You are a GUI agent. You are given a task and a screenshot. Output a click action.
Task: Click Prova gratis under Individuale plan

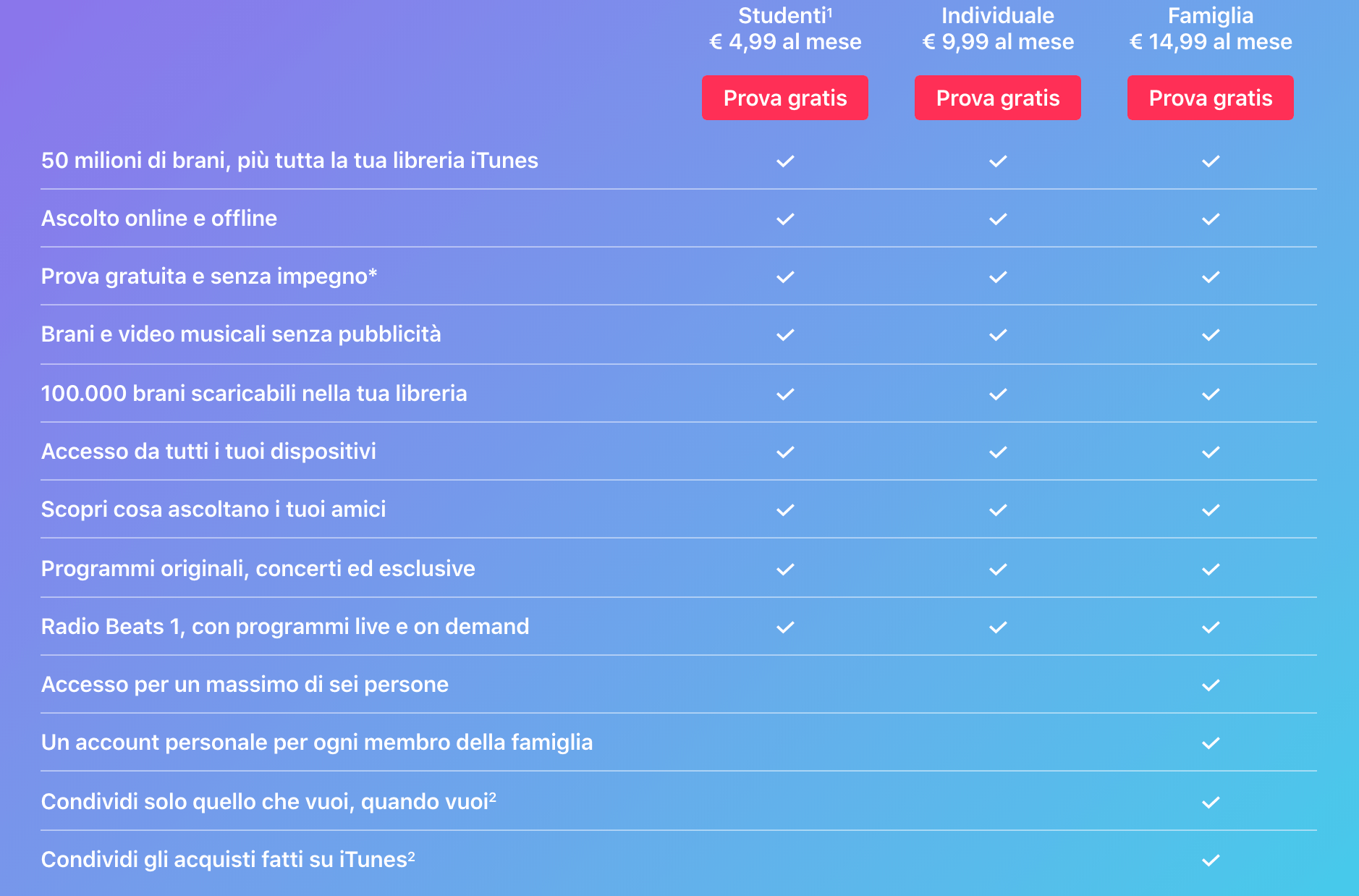tap(997, 98)
